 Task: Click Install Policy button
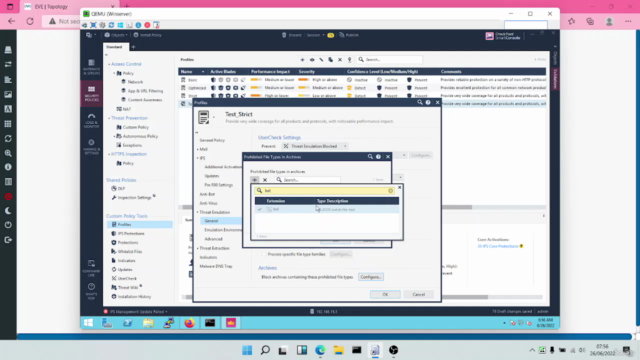pyautogui.click(x=147, y=35)
